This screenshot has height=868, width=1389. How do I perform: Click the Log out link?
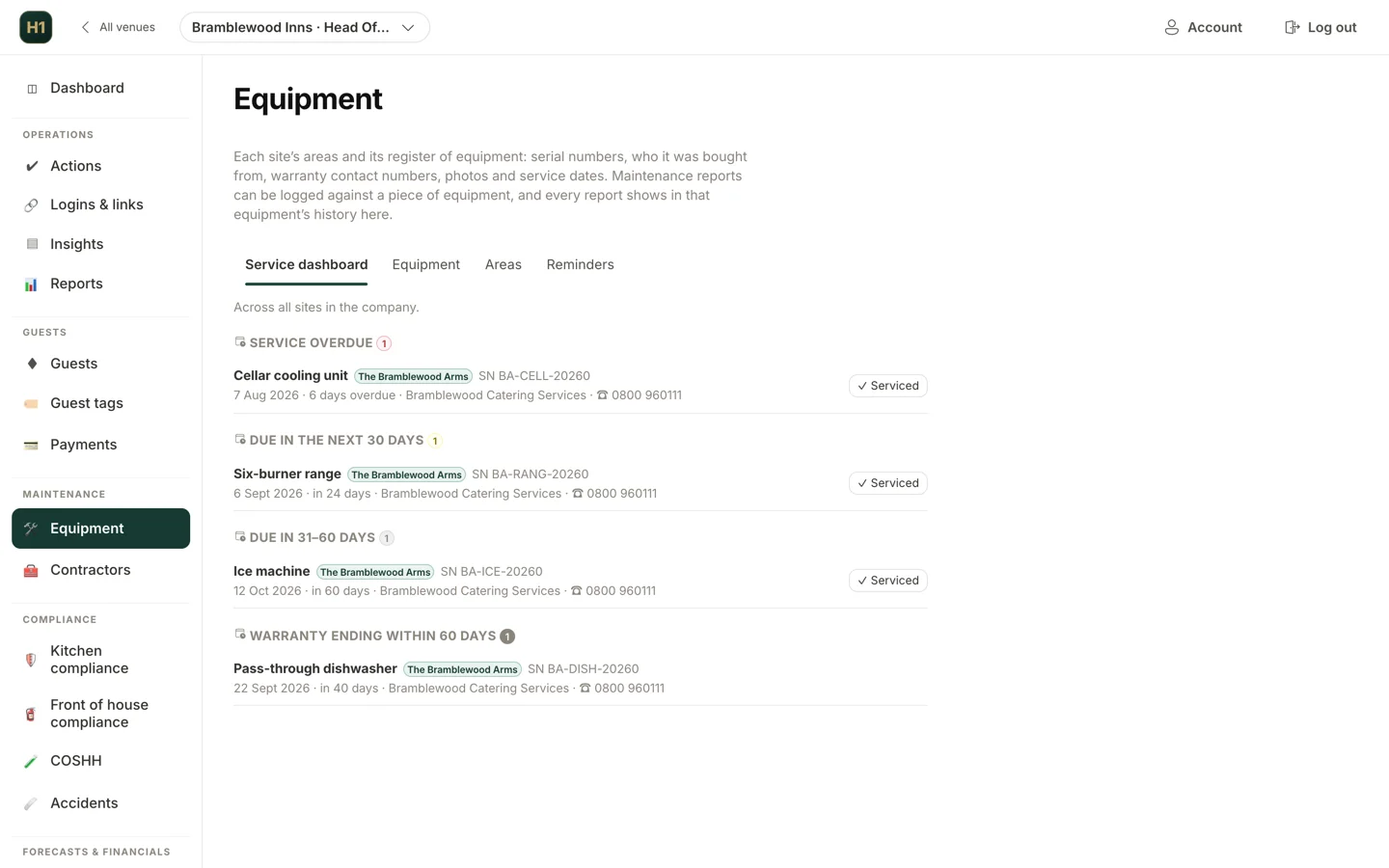click(x=1321, y=27)
